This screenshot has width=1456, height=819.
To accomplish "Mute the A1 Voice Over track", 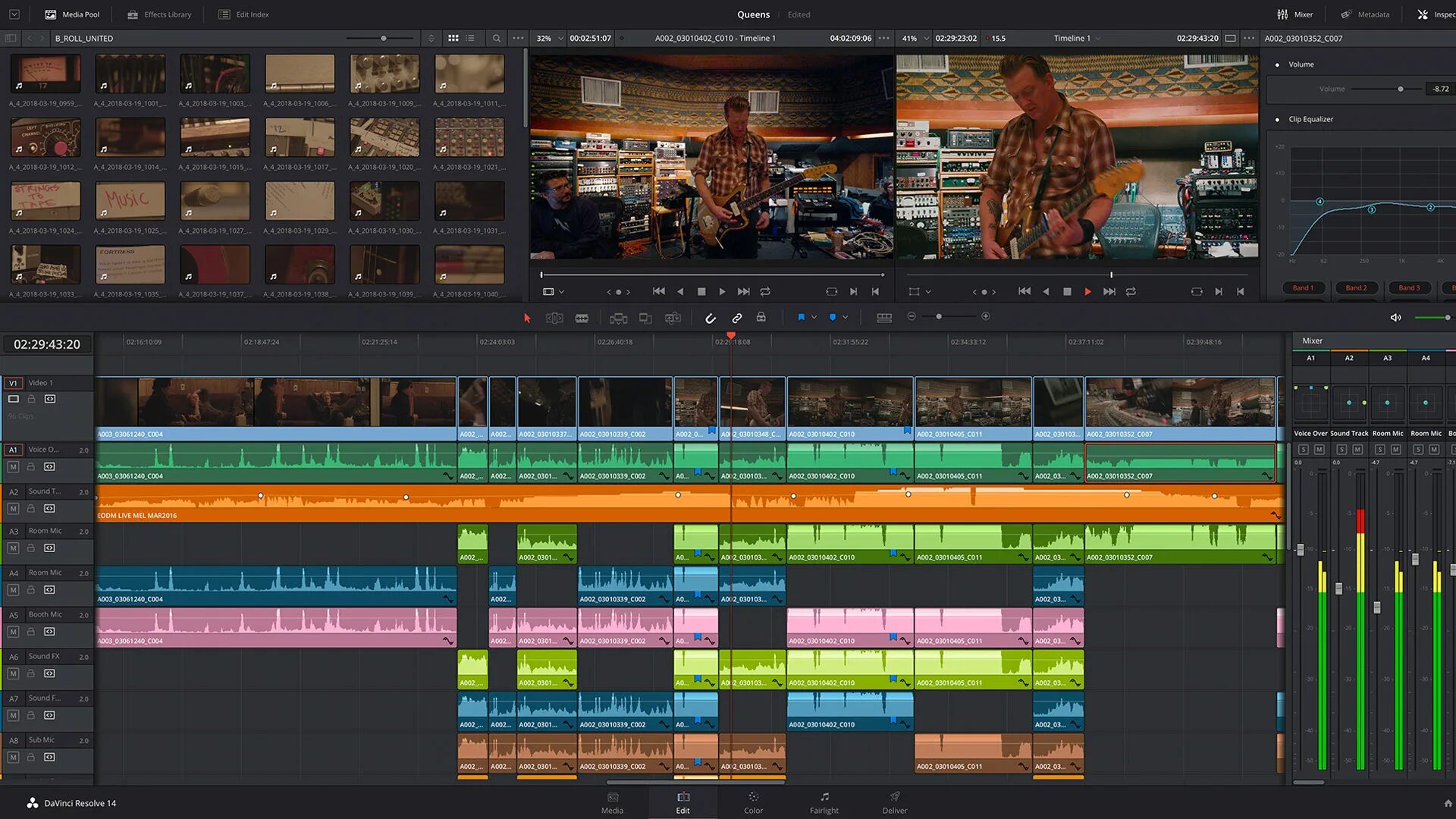I will point(13,467).
